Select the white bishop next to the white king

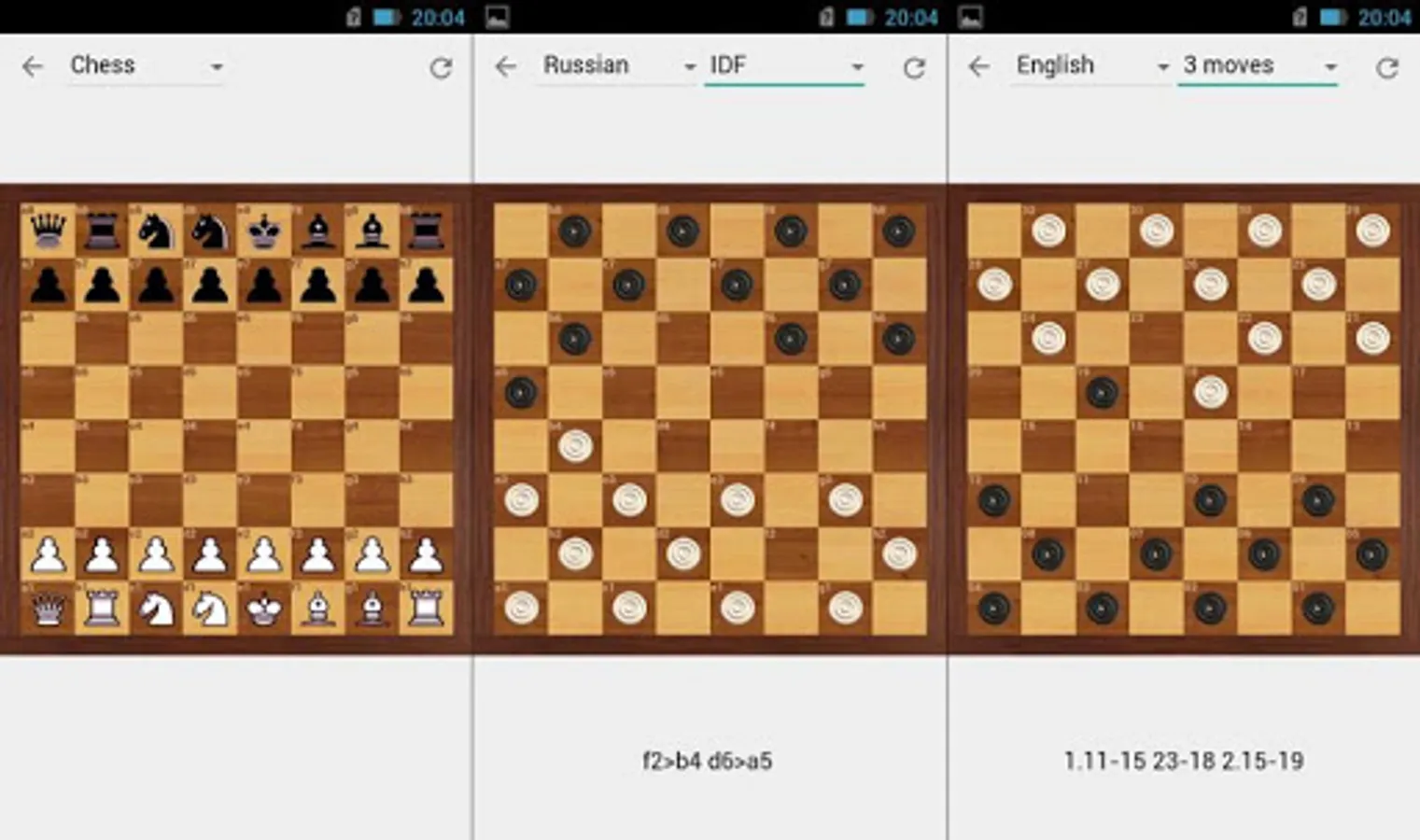[318, 609]
